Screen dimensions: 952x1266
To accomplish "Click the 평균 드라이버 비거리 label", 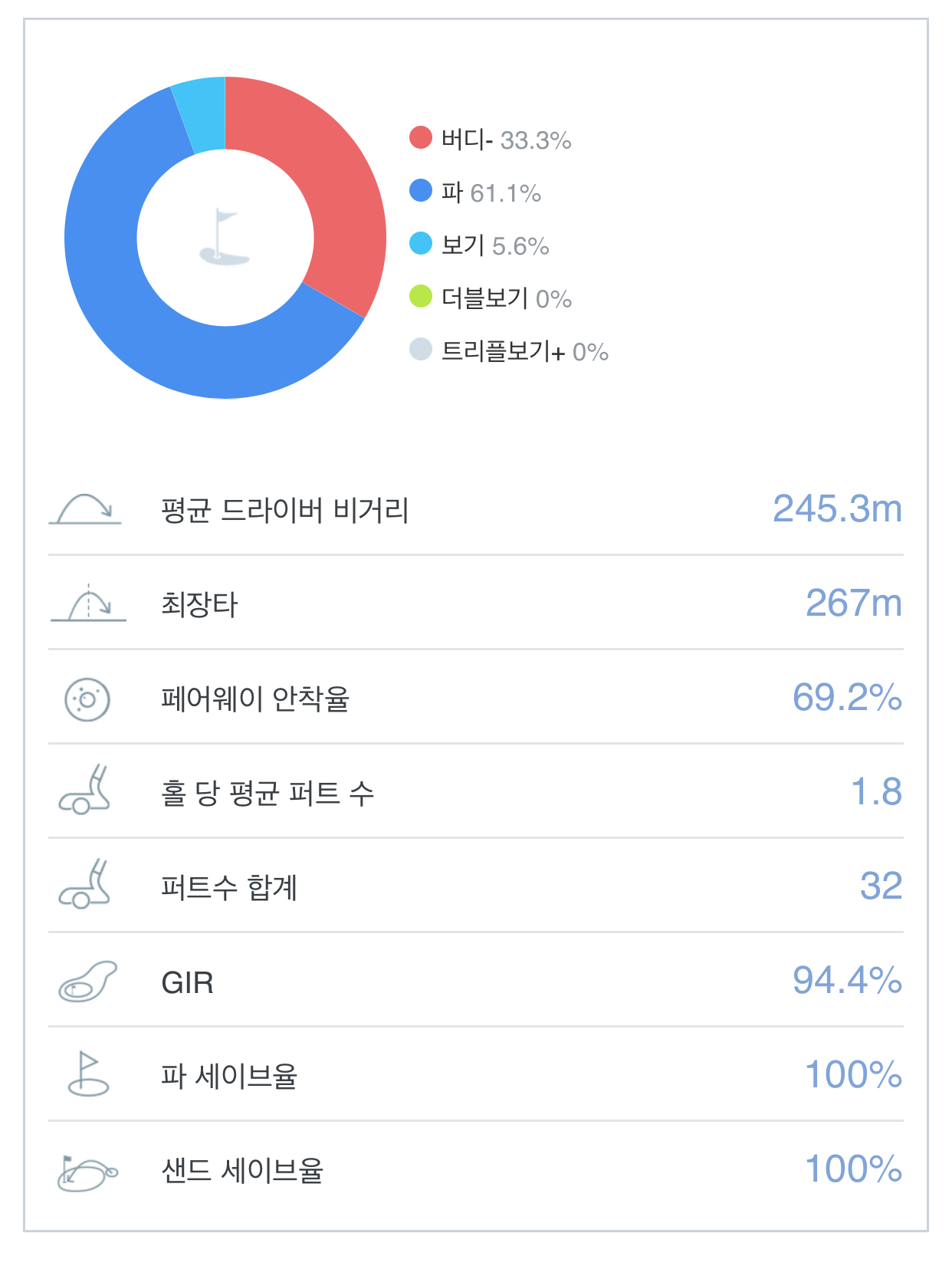I will (284, 511).
